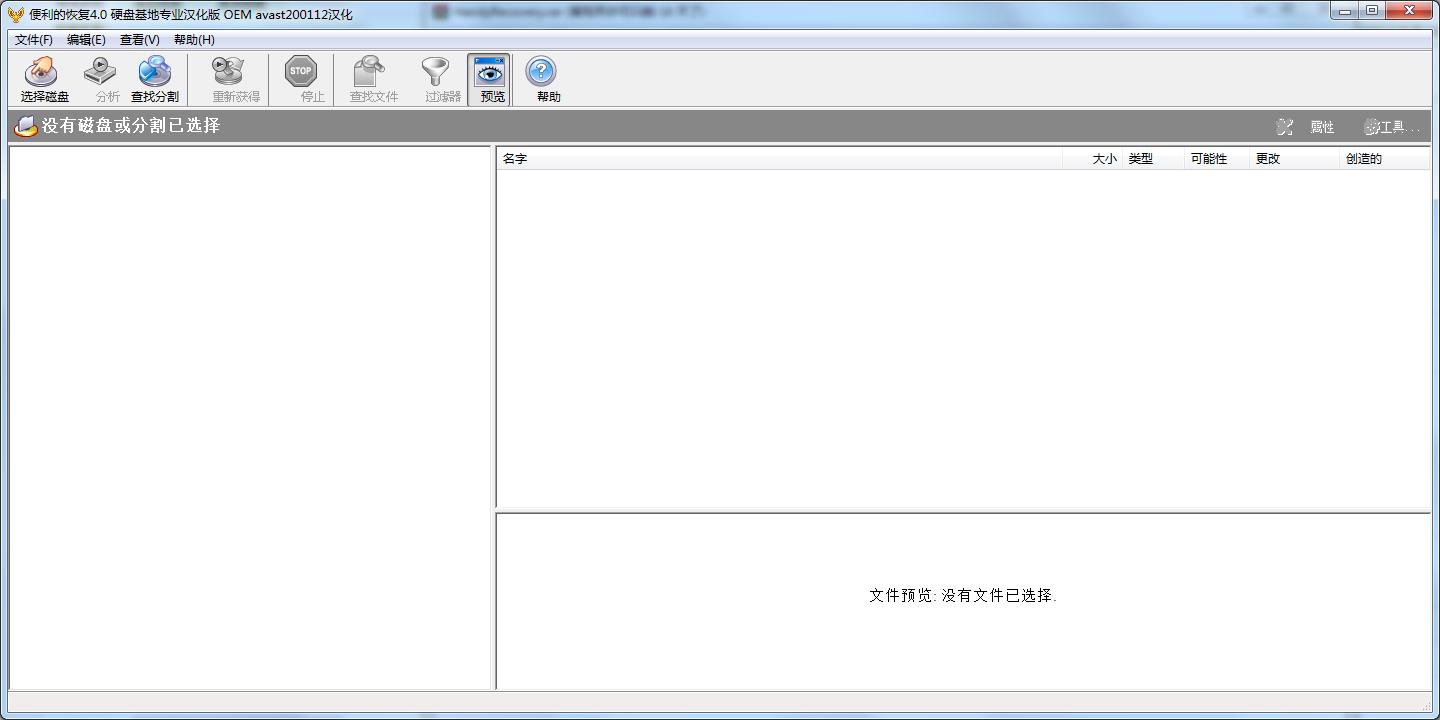1440x720 pixels.
Task: Sort by the 更改 column header
Action: point(1295,159)
